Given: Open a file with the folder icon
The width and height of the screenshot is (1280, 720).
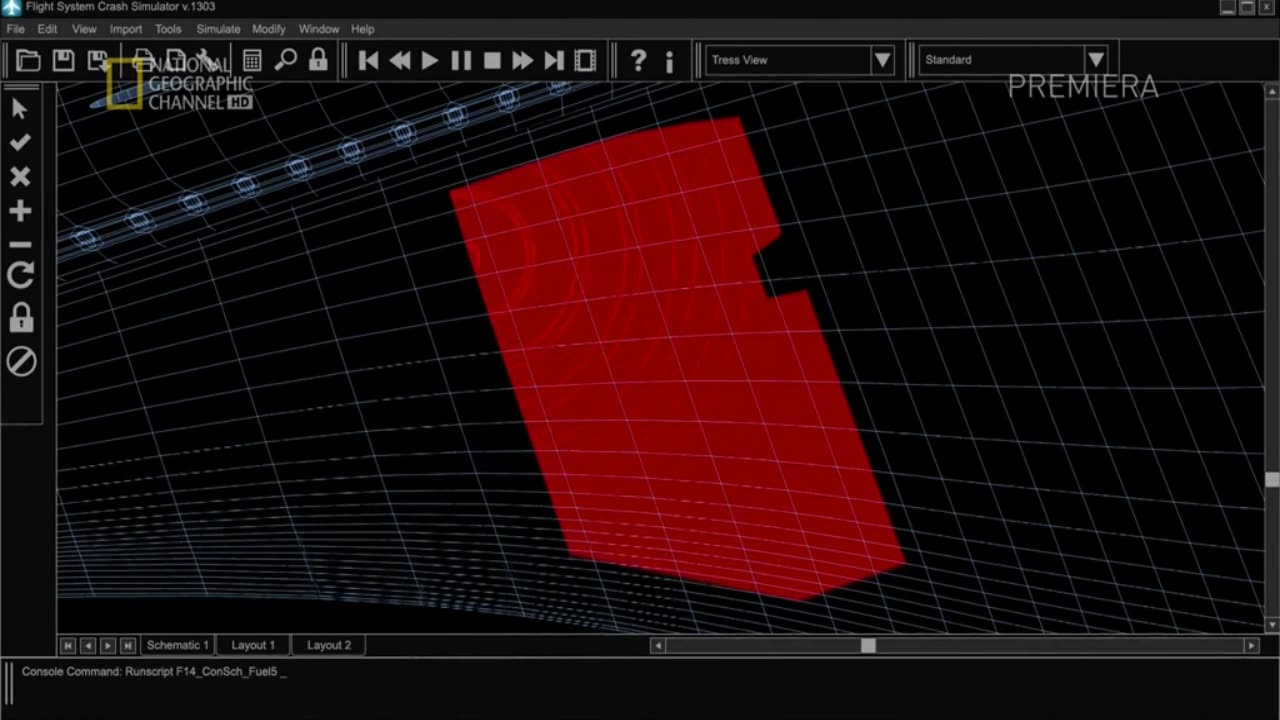Looking at the screenshot, I should pos(29,61).
